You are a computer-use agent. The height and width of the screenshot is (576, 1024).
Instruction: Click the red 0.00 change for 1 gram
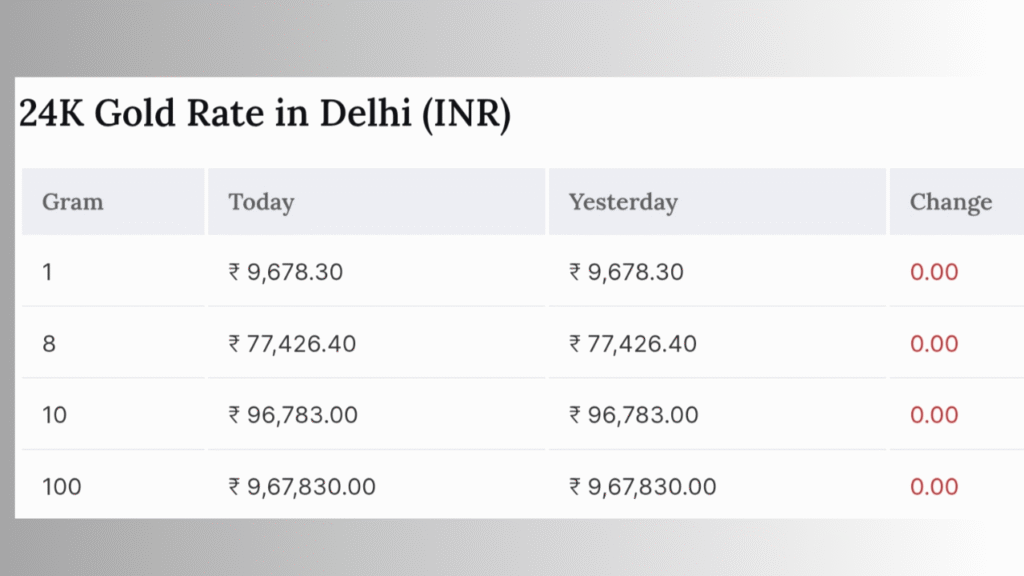[x=934, y=272]
